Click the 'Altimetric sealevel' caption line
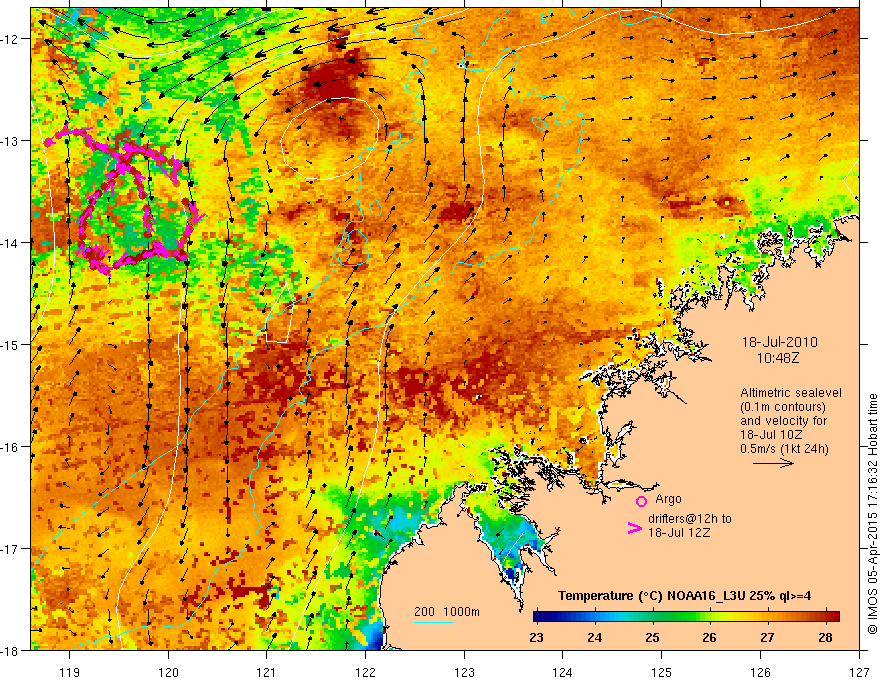 (790, 393)
